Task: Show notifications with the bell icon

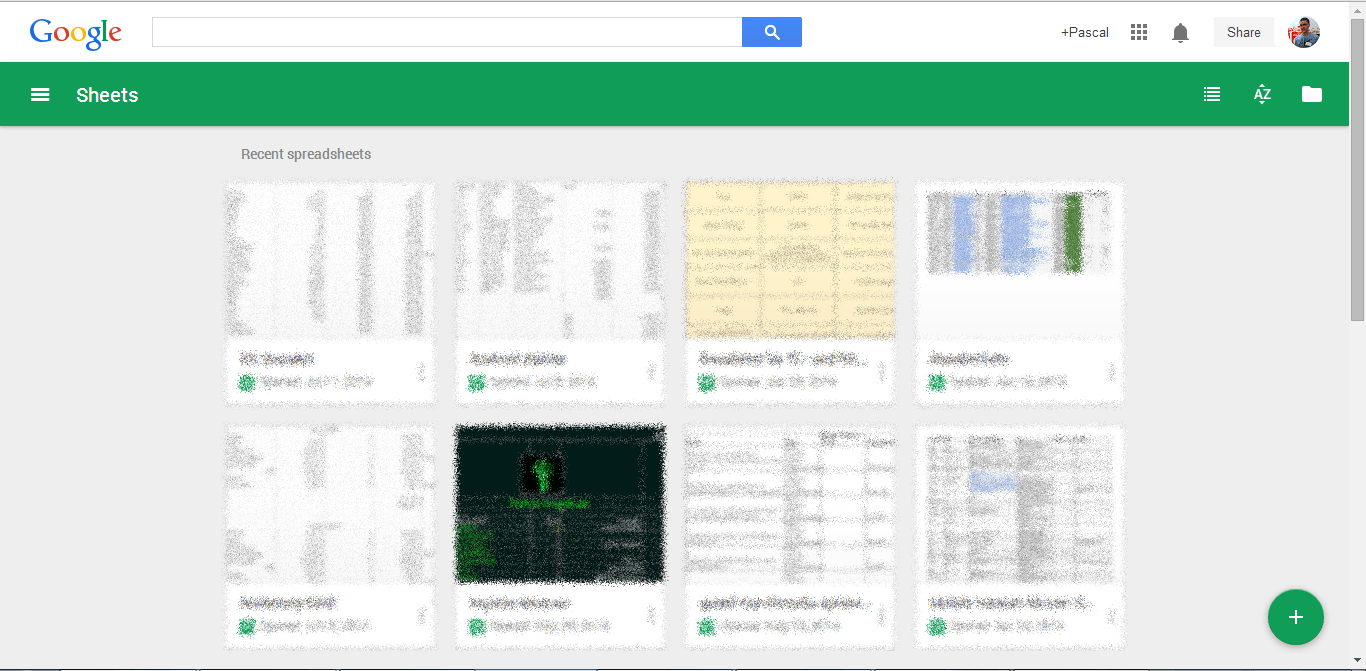Action: (1180, 33)
